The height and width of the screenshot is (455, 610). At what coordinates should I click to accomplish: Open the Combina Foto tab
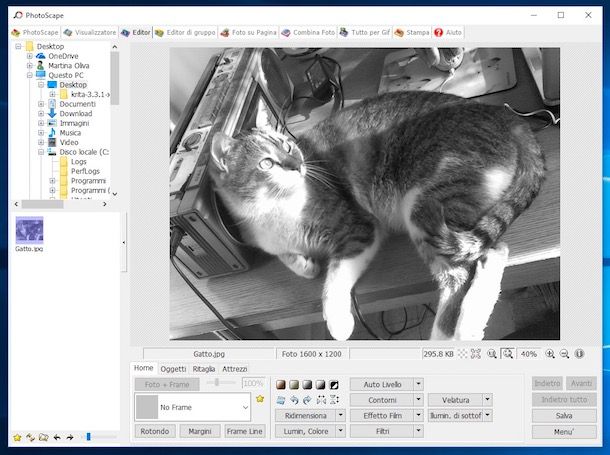click(308, 33)
